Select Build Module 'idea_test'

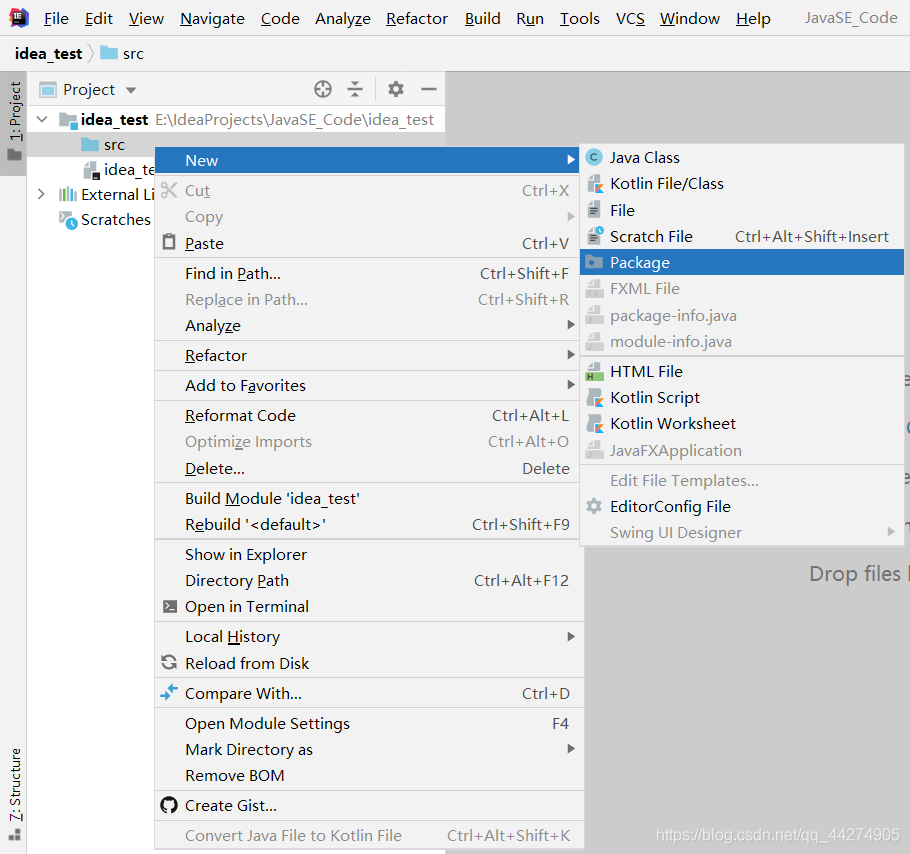tap(367, 498)
